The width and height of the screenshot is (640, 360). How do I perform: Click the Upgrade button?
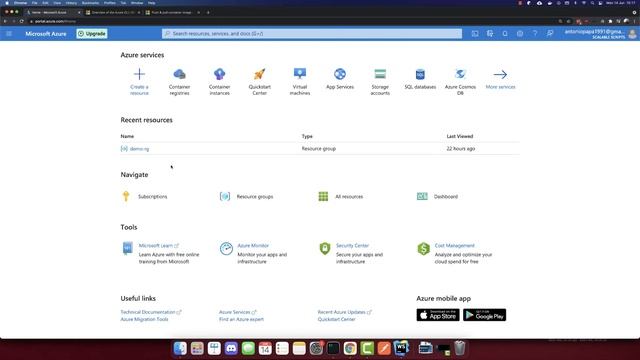pyautogui.click(x=92, y=33)
